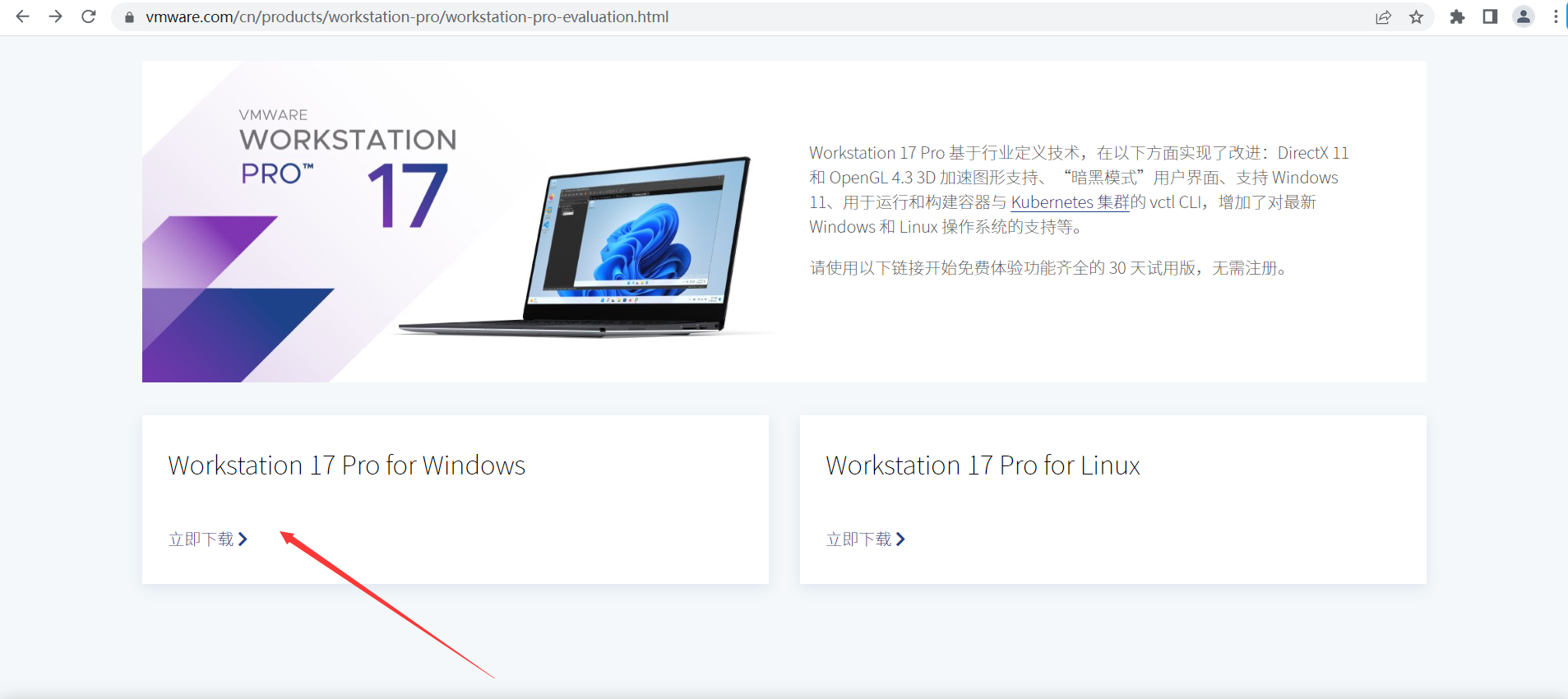Go back to the previous page

pos(22,16)
